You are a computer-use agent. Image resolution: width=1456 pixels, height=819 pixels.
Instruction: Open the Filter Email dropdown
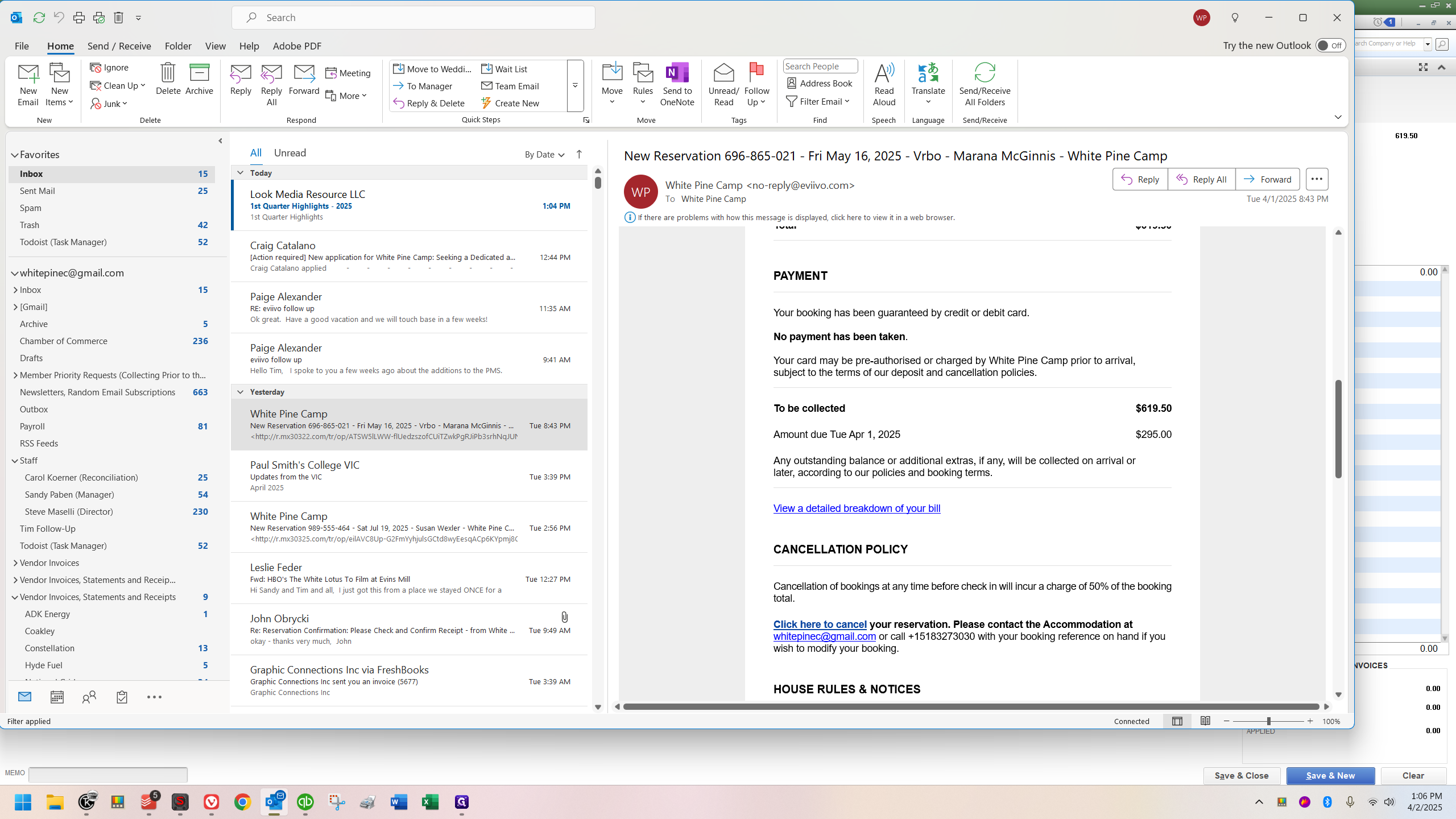[x=818, y=101]
